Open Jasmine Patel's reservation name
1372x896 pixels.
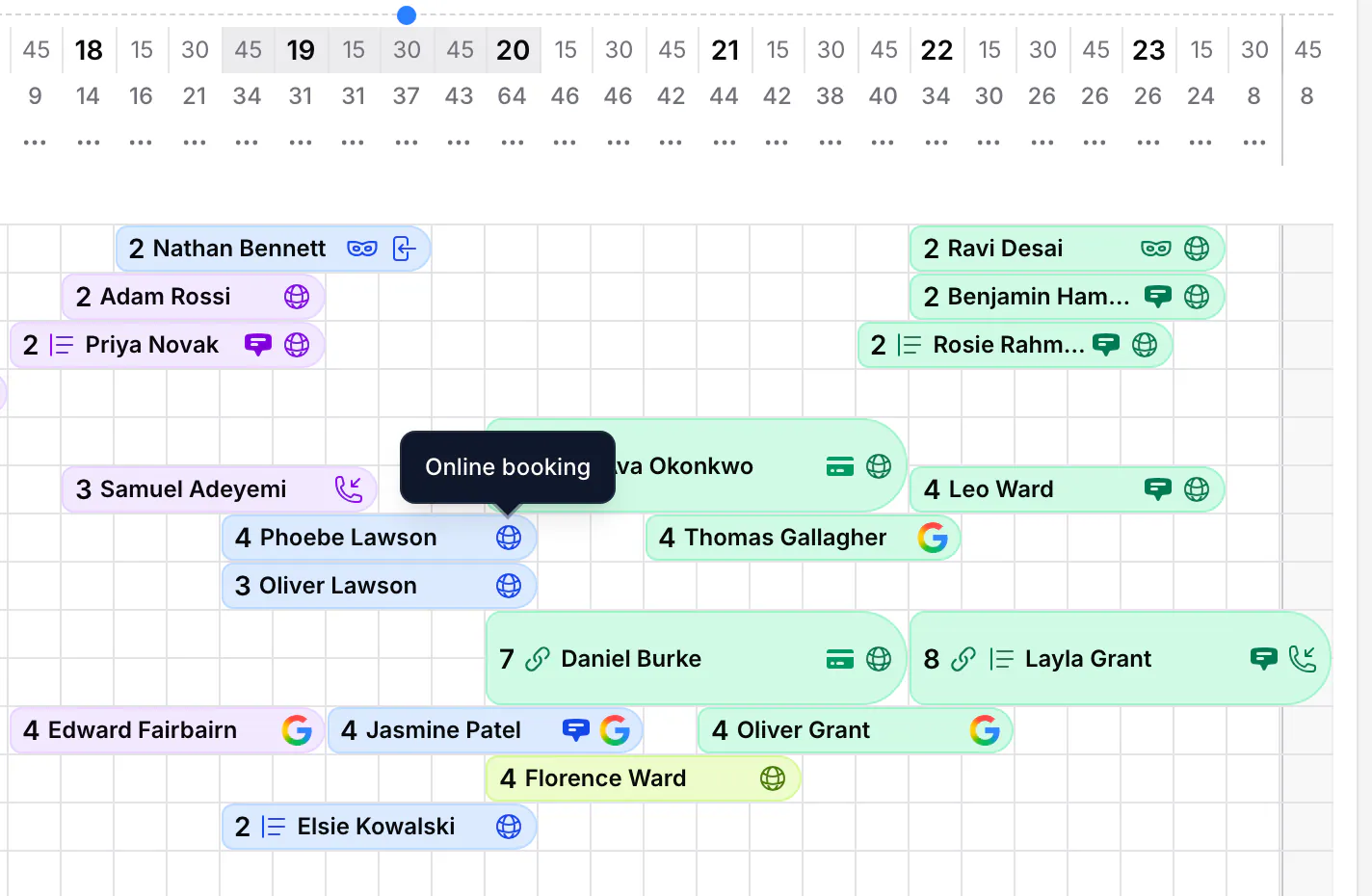coord(443,730)
